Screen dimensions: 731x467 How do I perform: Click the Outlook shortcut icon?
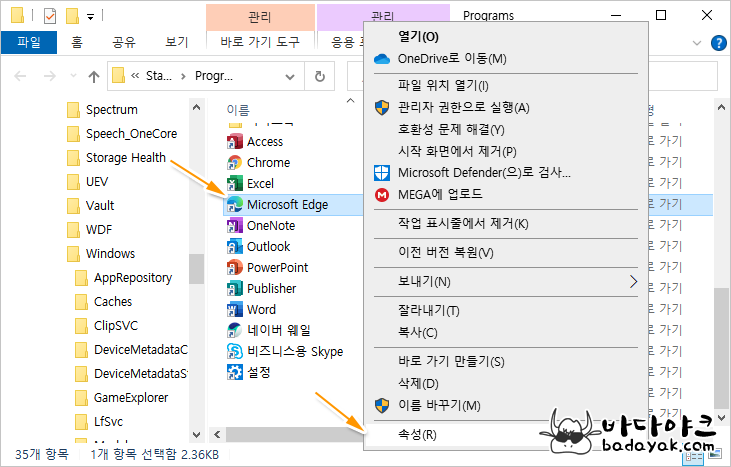tap(234, 246)
